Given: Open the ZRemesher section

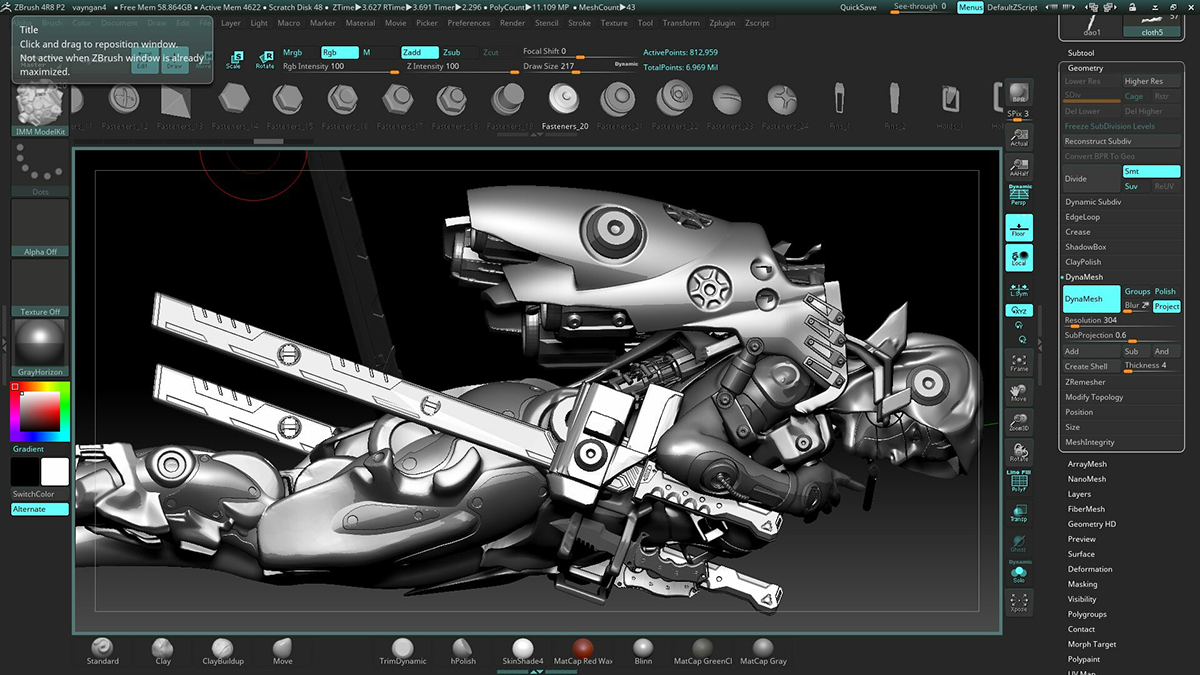Looking at the screenshot, I should [1085, 382].
